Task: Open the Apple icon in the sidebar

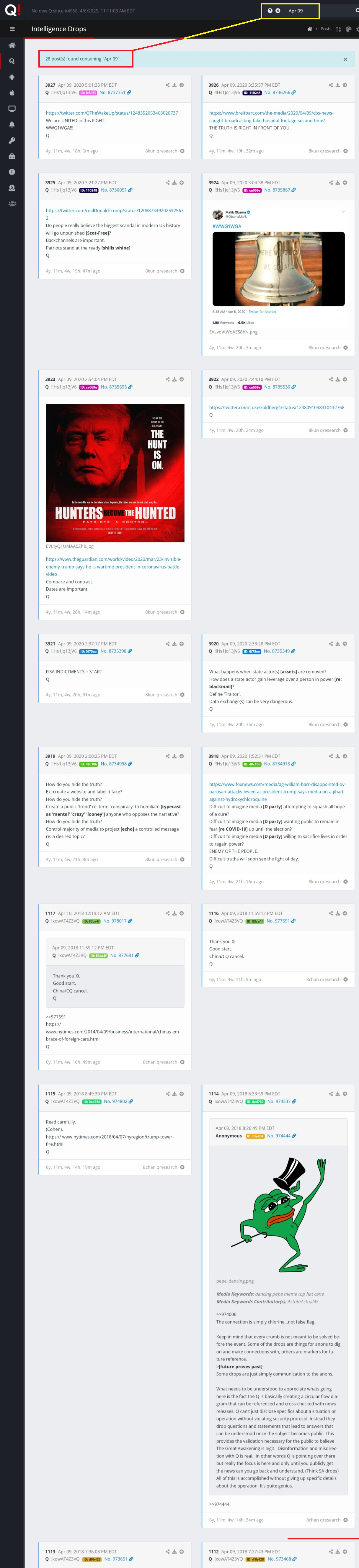Action: pyautogui.click(x=12, y=93)
